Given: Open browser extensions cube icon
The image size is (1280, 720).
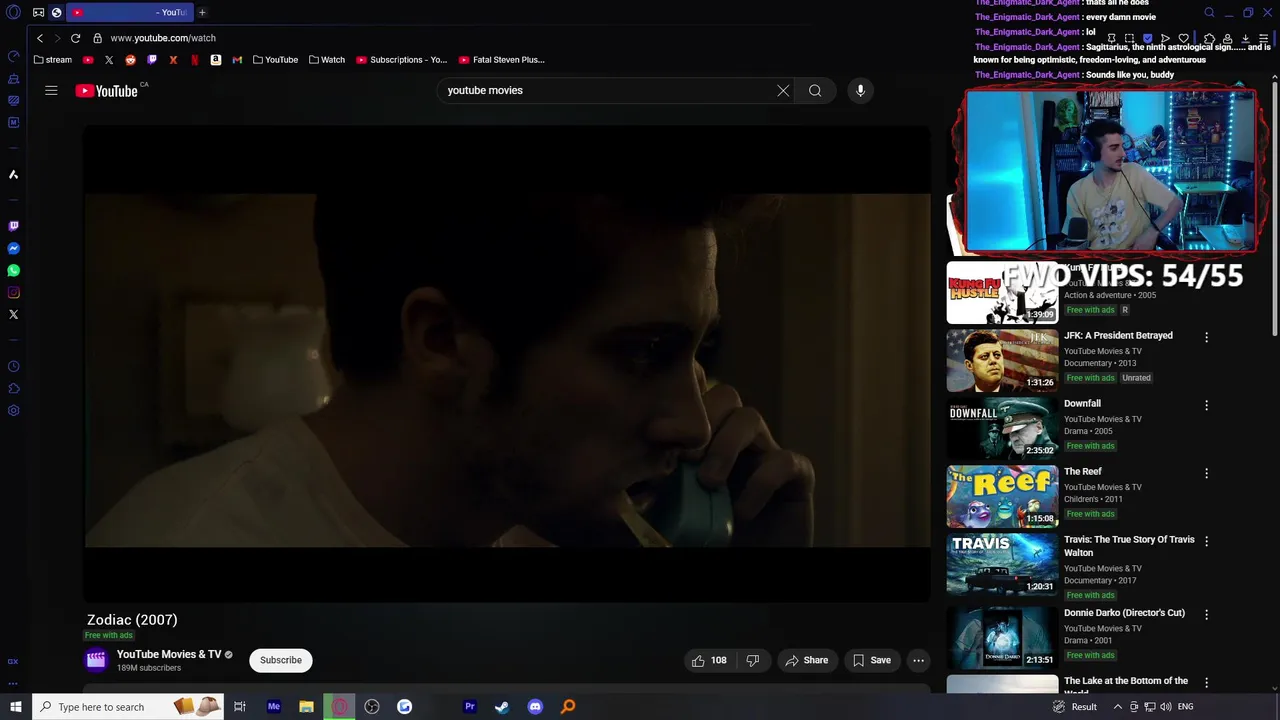Looking at the screenshot, I should pyautogui.click(x=1209, y=38).
